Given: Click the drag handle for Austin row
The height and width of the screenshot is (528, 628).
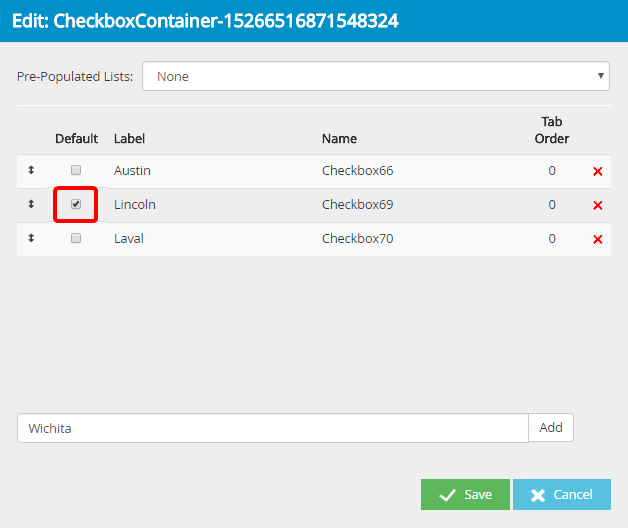Looking at the screenshot, I should tap(31, 171).
